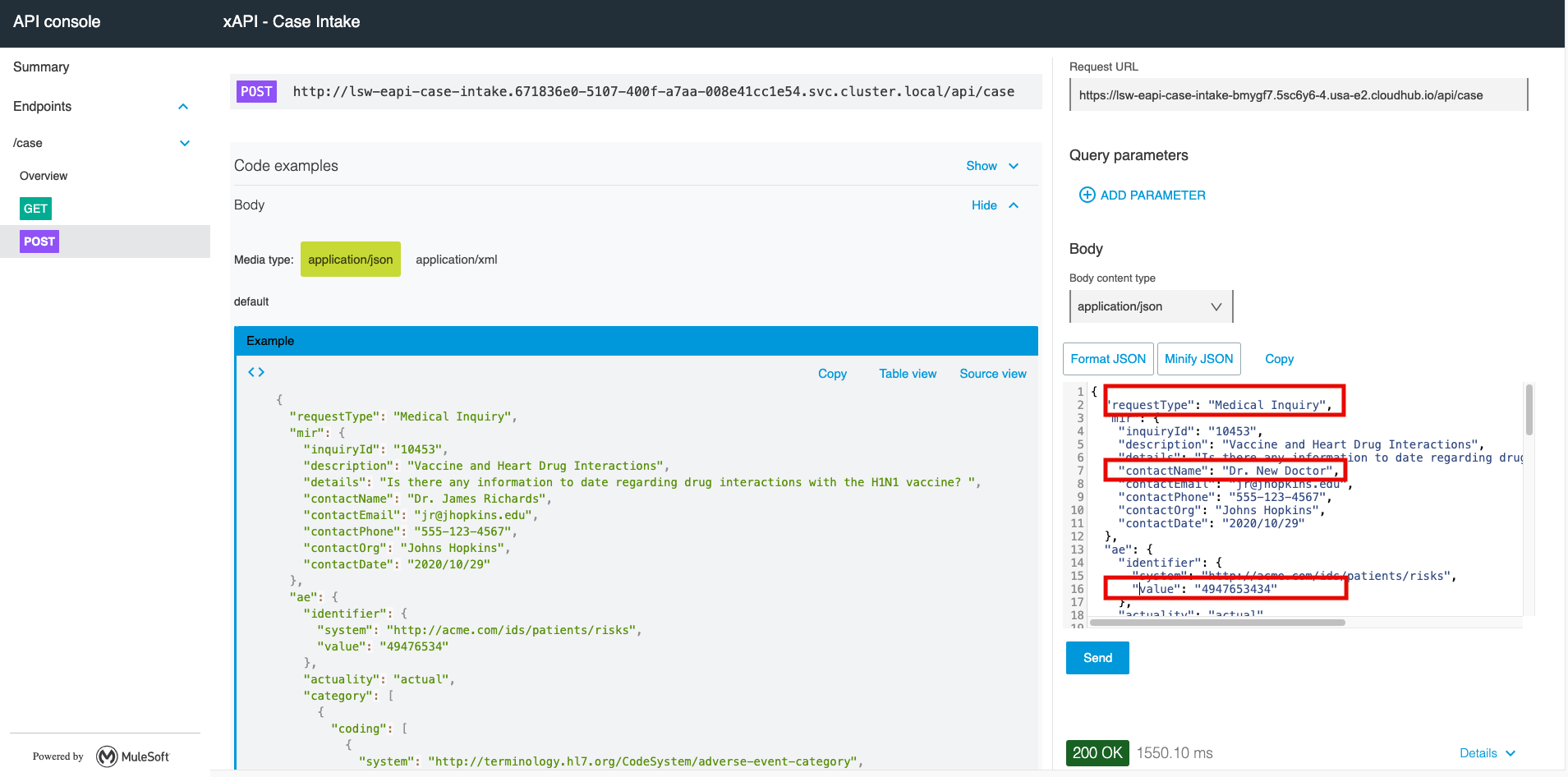Viewport: 1568px width, 777px height.
Task: Show the Code examples section
Action: point(991,166)
